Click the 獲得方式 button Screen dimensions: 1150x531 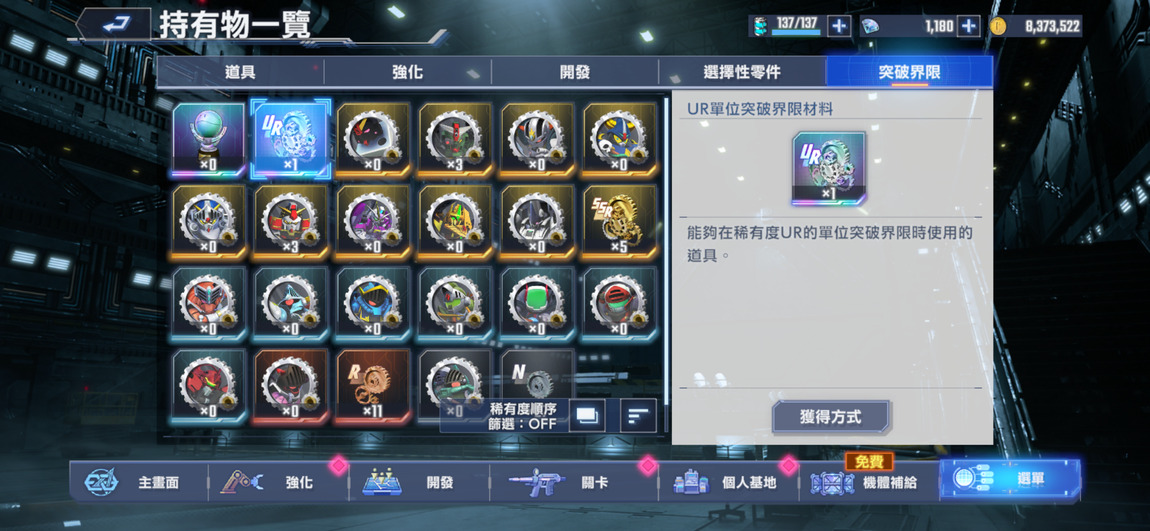coord(831,417)
